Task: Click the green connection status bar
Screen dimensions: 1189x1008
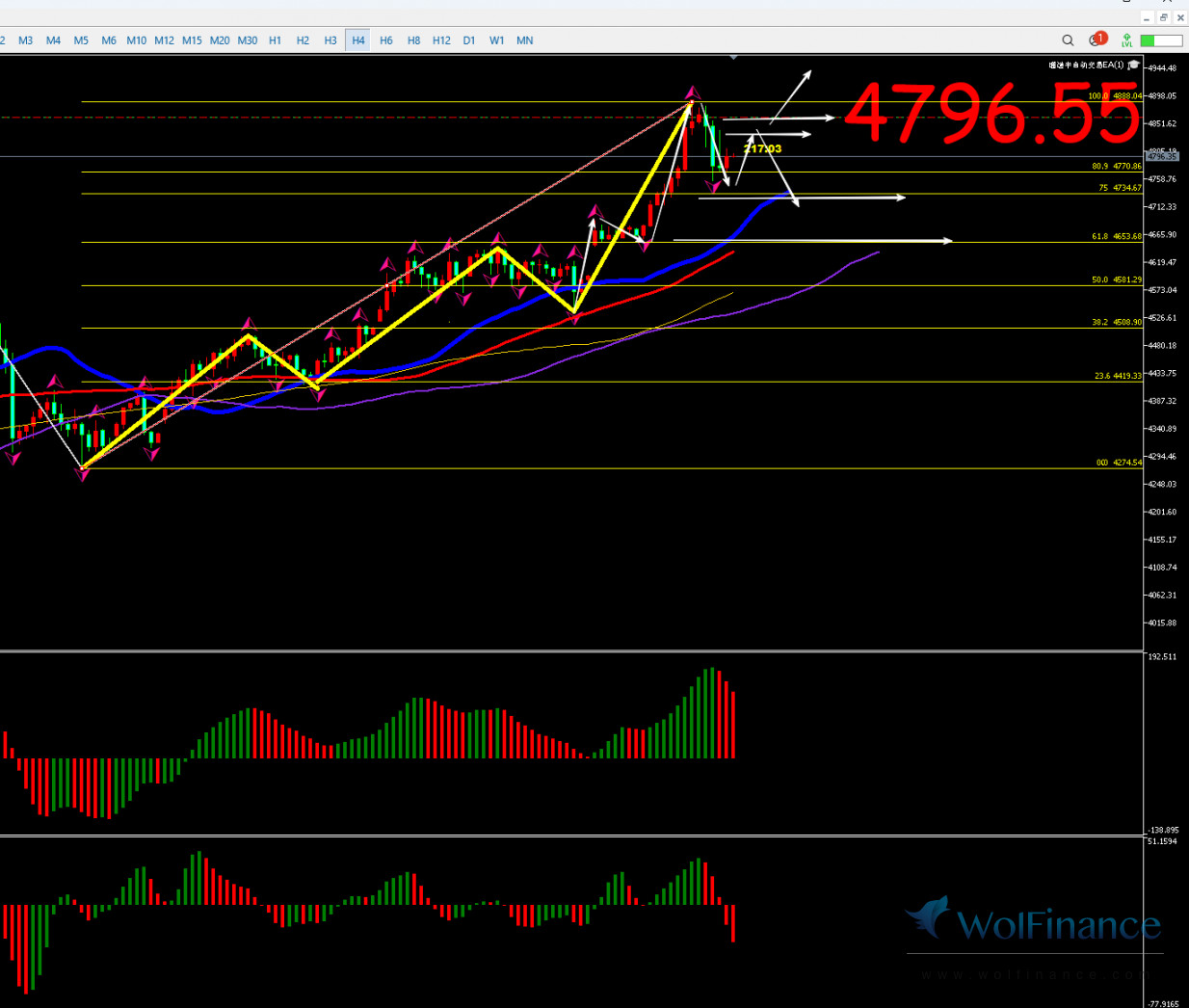Action: click(x=1161, y=40)
